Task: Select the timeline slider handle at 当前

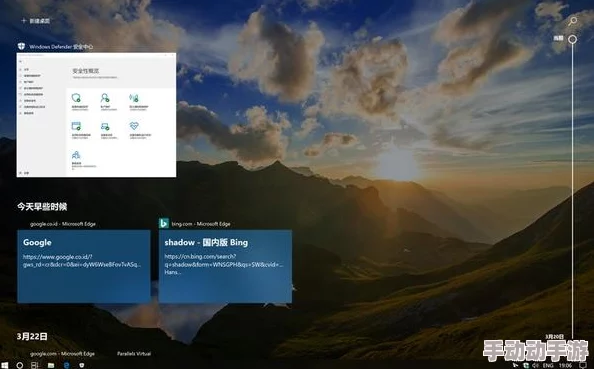Action: pos(573,39)
